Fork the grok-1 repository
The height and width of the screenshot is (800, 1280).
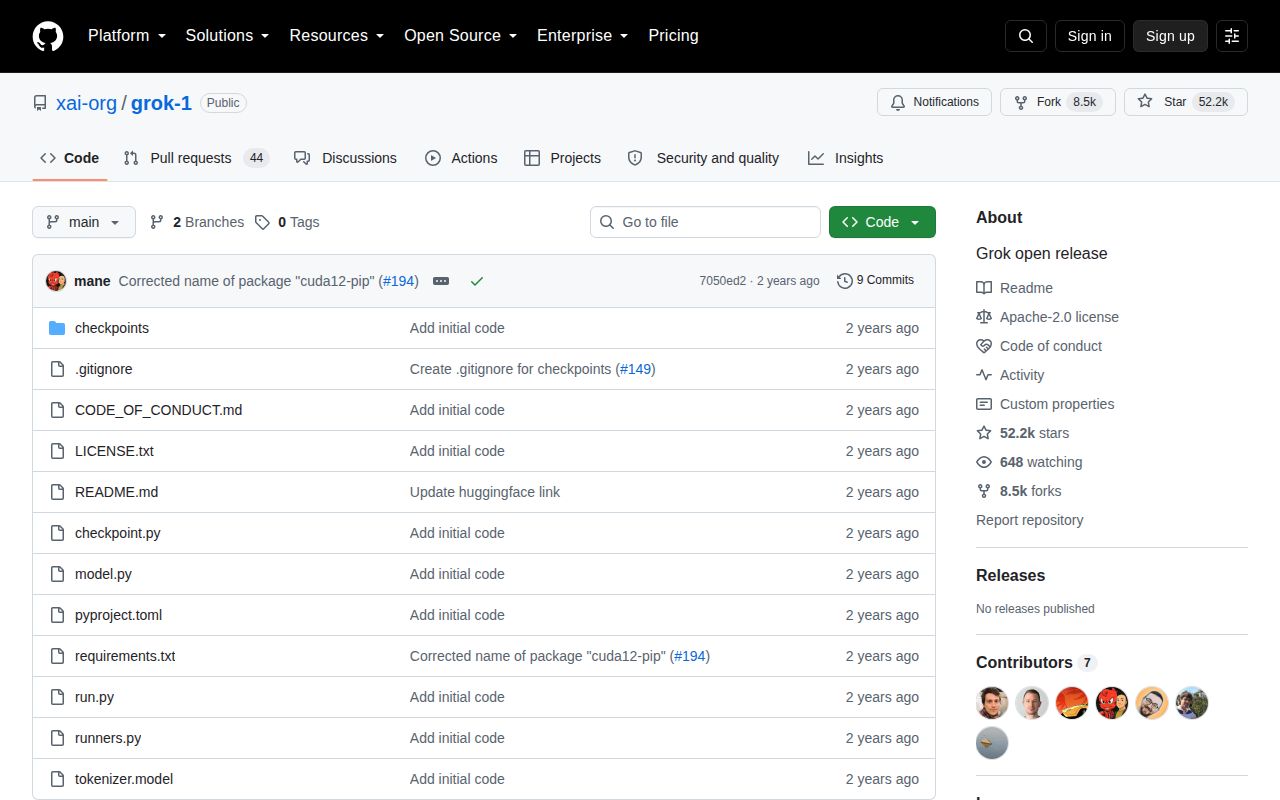[x=1058, y=102]
